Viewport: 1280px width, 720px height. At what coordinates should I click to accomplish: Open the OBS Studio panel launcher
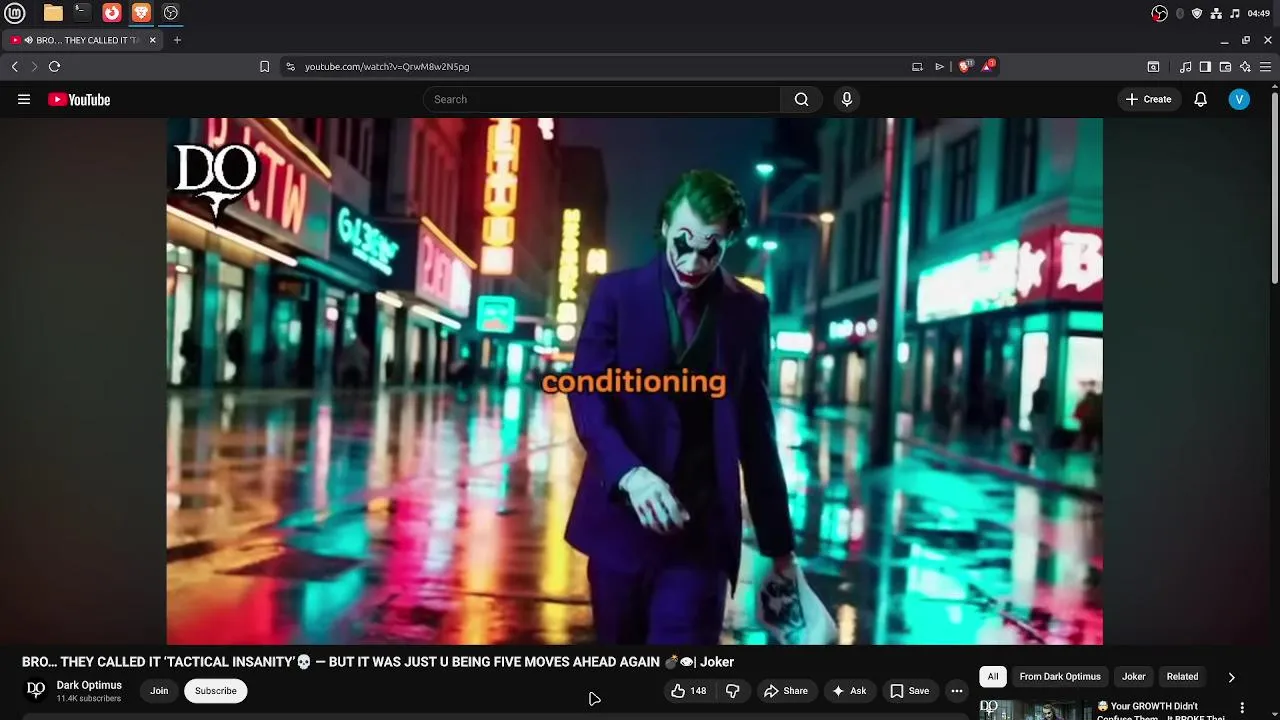point(171,13)
